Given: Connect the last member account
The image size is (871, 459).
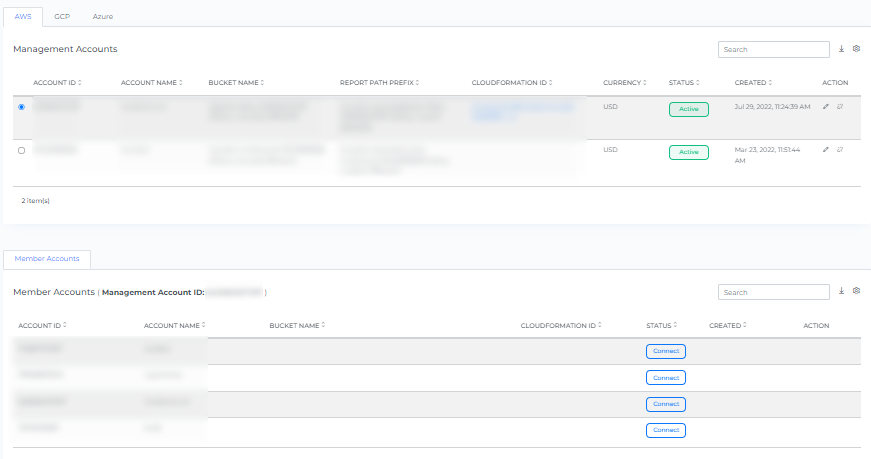Looking at the screenshot, I should tap(665, 430).
